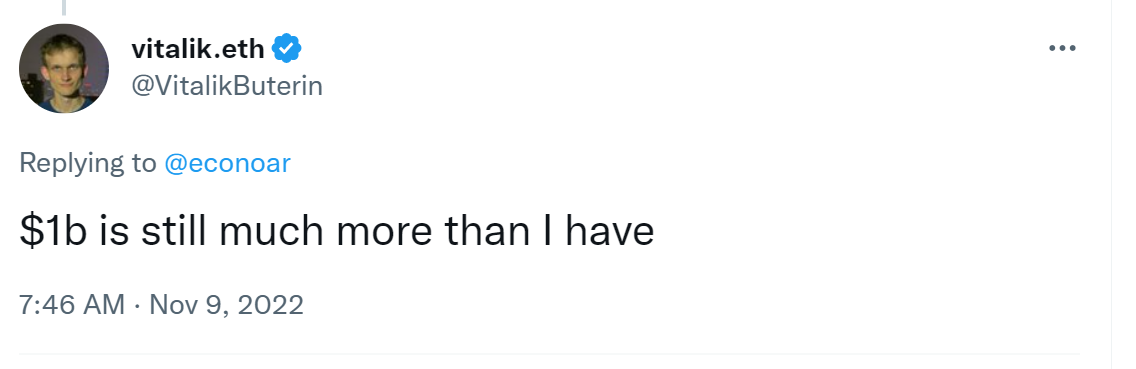The height and width of the screenshot is (369, 1136).
Task: Follow the @econoar mention link
Action: 227,164
